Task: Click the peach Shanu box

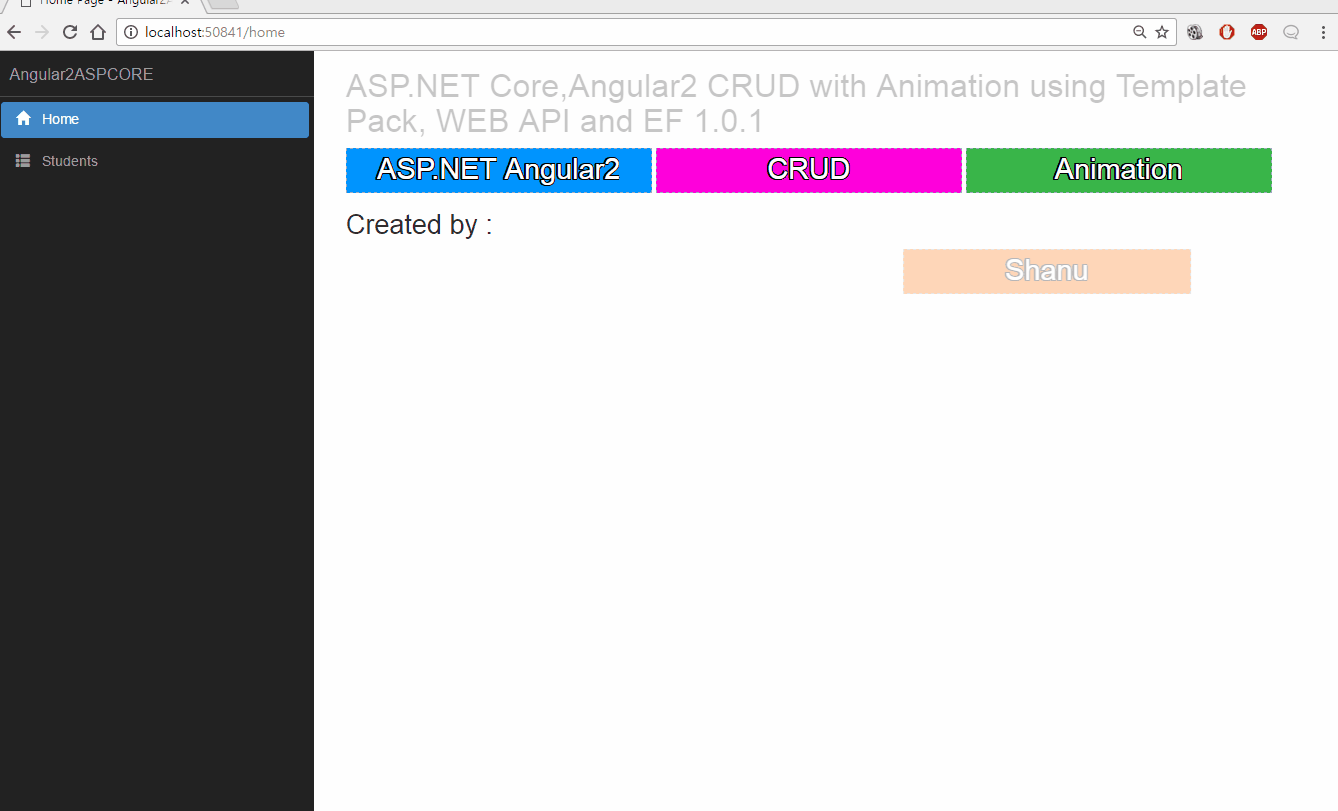Action: (1047, 271)
